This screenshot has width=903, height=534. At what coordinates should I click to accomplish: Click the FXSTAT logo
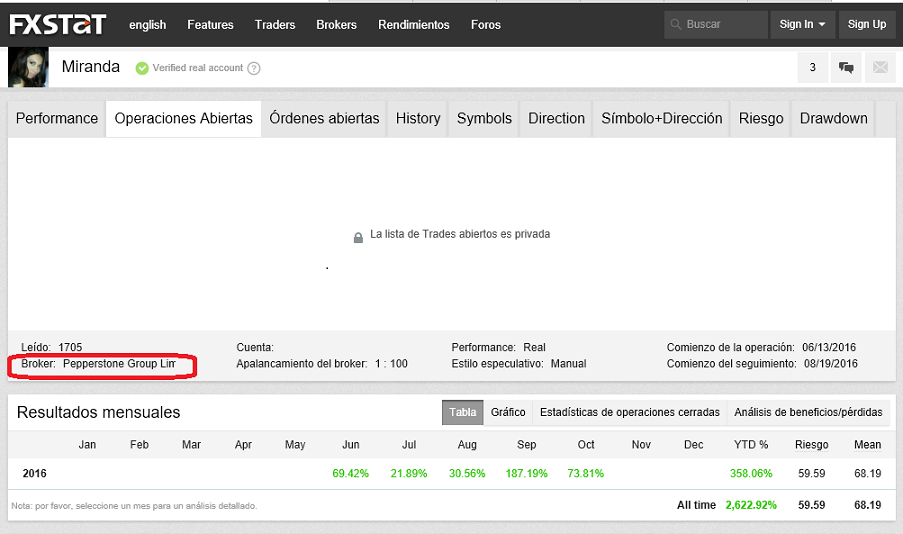click(58, 24)
